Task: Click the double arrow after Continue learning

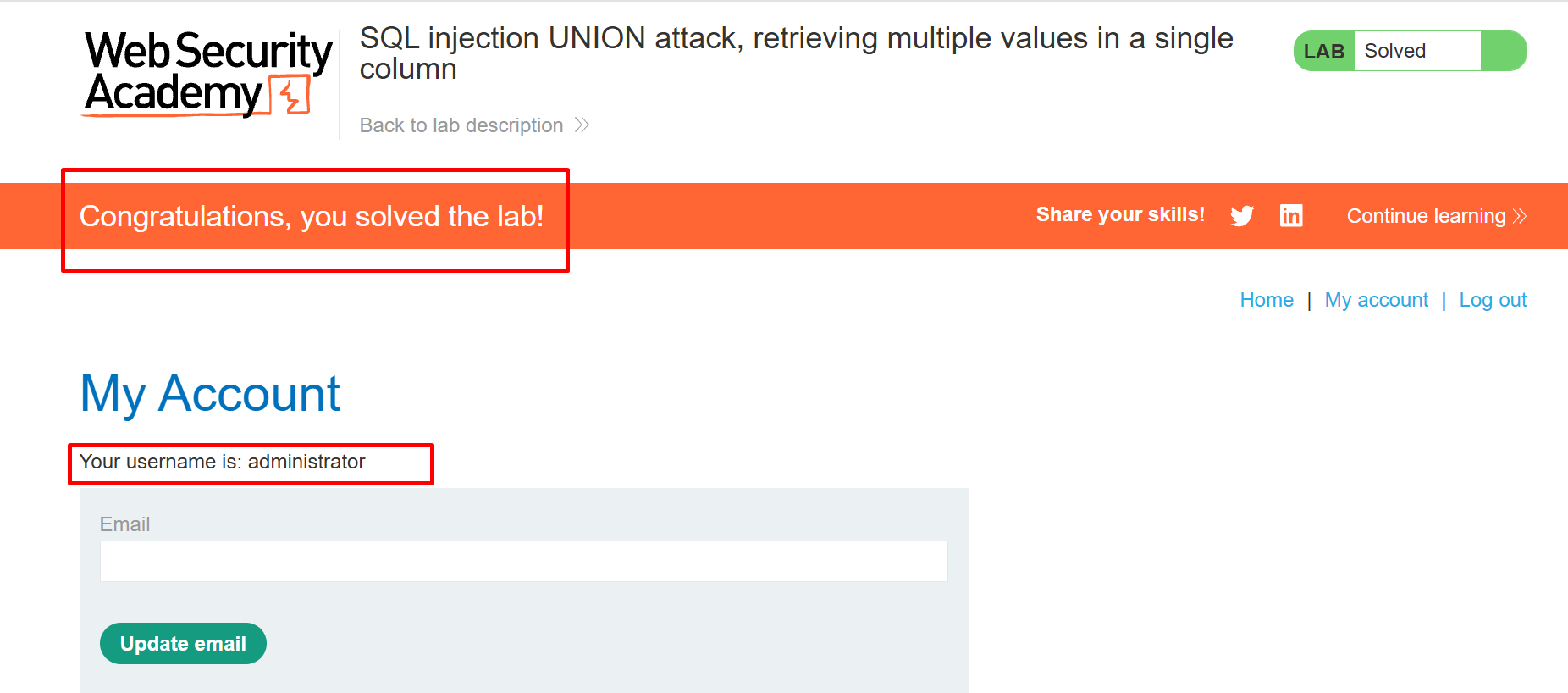Action: (x=1520, y=216)
